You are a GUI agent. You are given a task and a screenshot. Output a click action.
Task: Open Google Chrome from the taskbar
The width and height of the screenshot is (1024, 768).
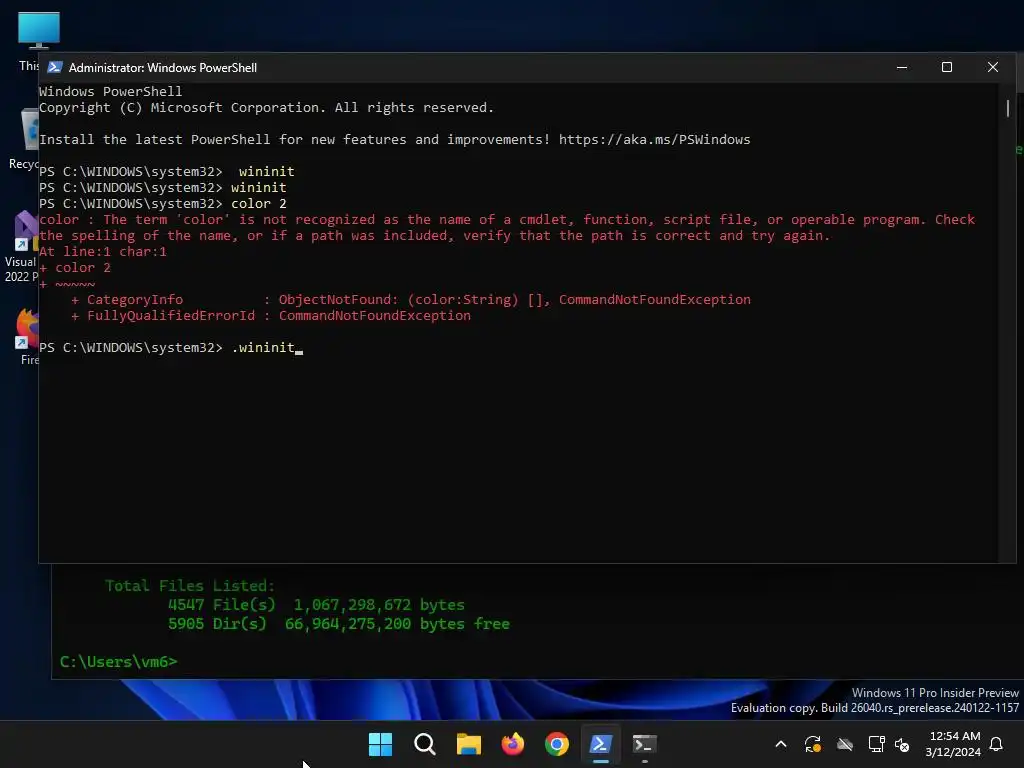coord(556,744)
